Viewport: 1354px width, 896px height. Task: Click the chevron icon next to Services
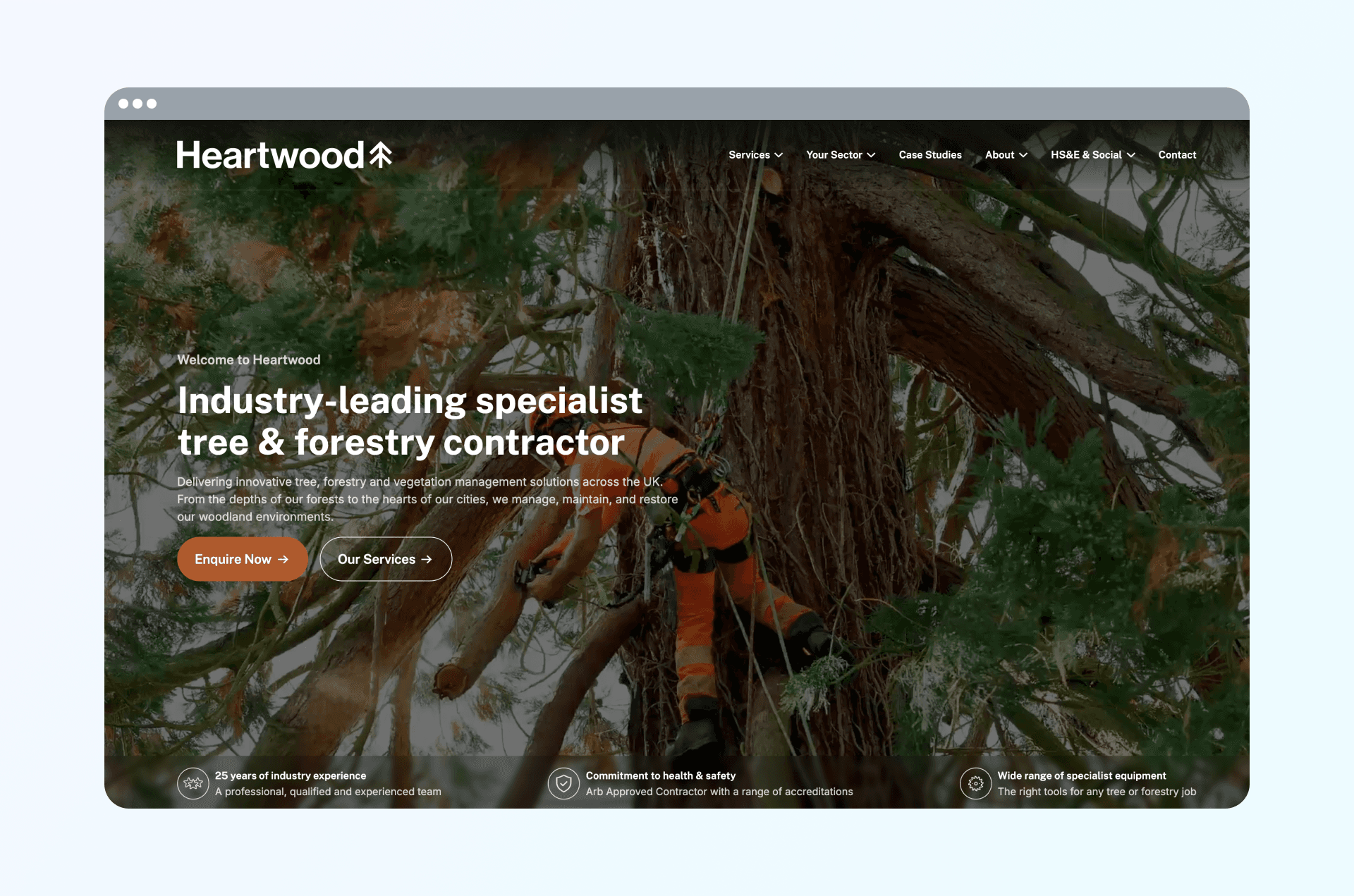[779, 154]
